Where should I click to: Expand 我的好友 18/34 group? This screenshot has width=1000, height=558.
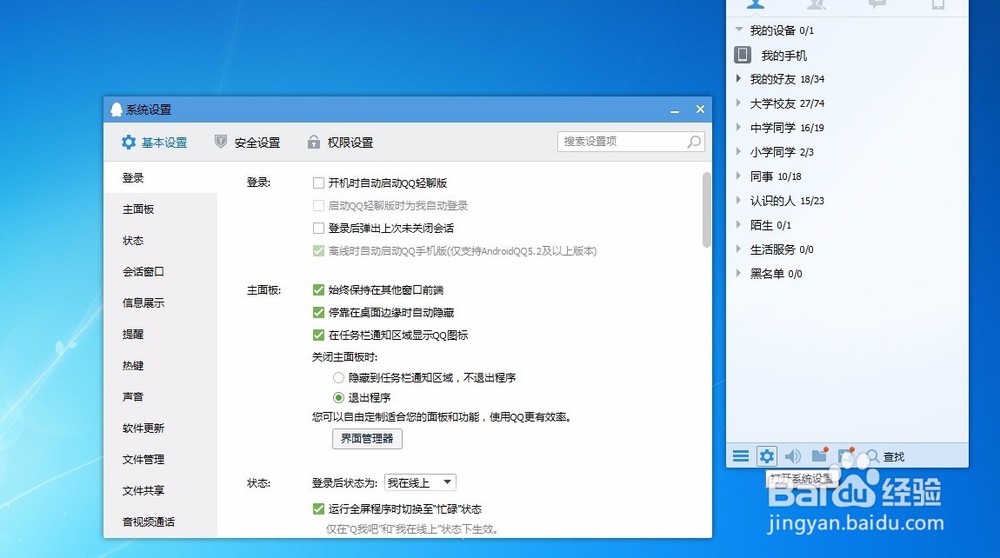pos(739,78)
